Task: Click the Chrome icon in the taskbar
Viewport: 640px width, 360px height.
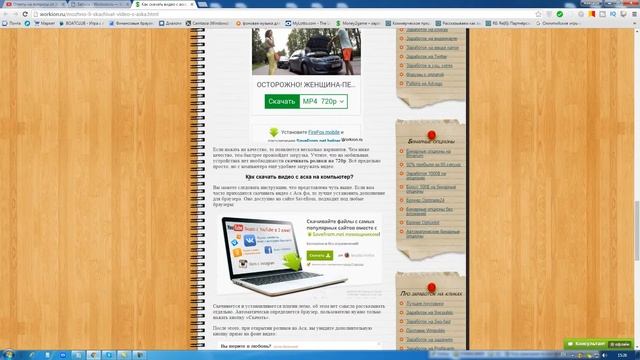Action: (x=93, y=355)
